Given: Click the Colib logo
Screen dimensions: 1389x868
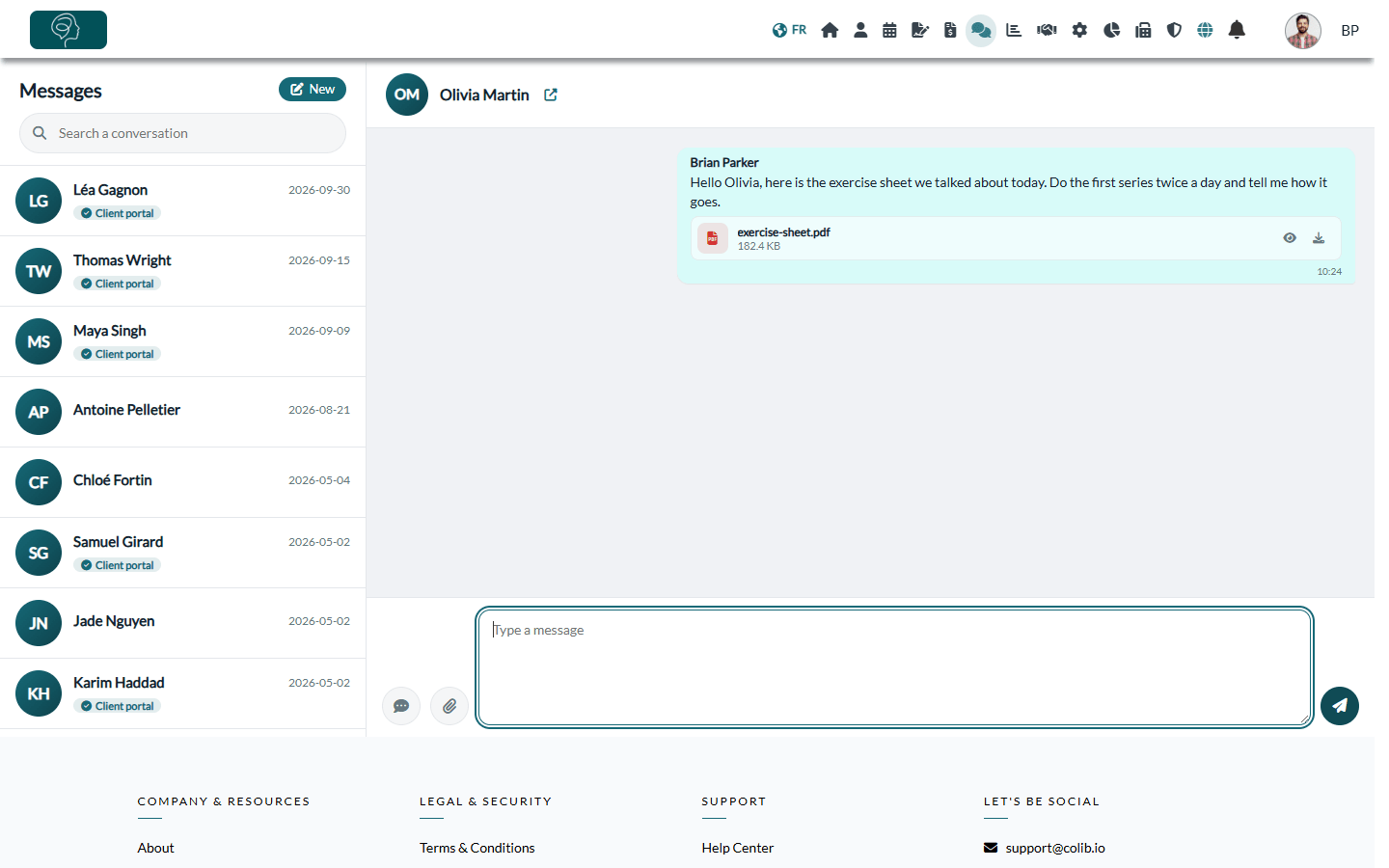Looking at the screenshot, I should 68,30.
